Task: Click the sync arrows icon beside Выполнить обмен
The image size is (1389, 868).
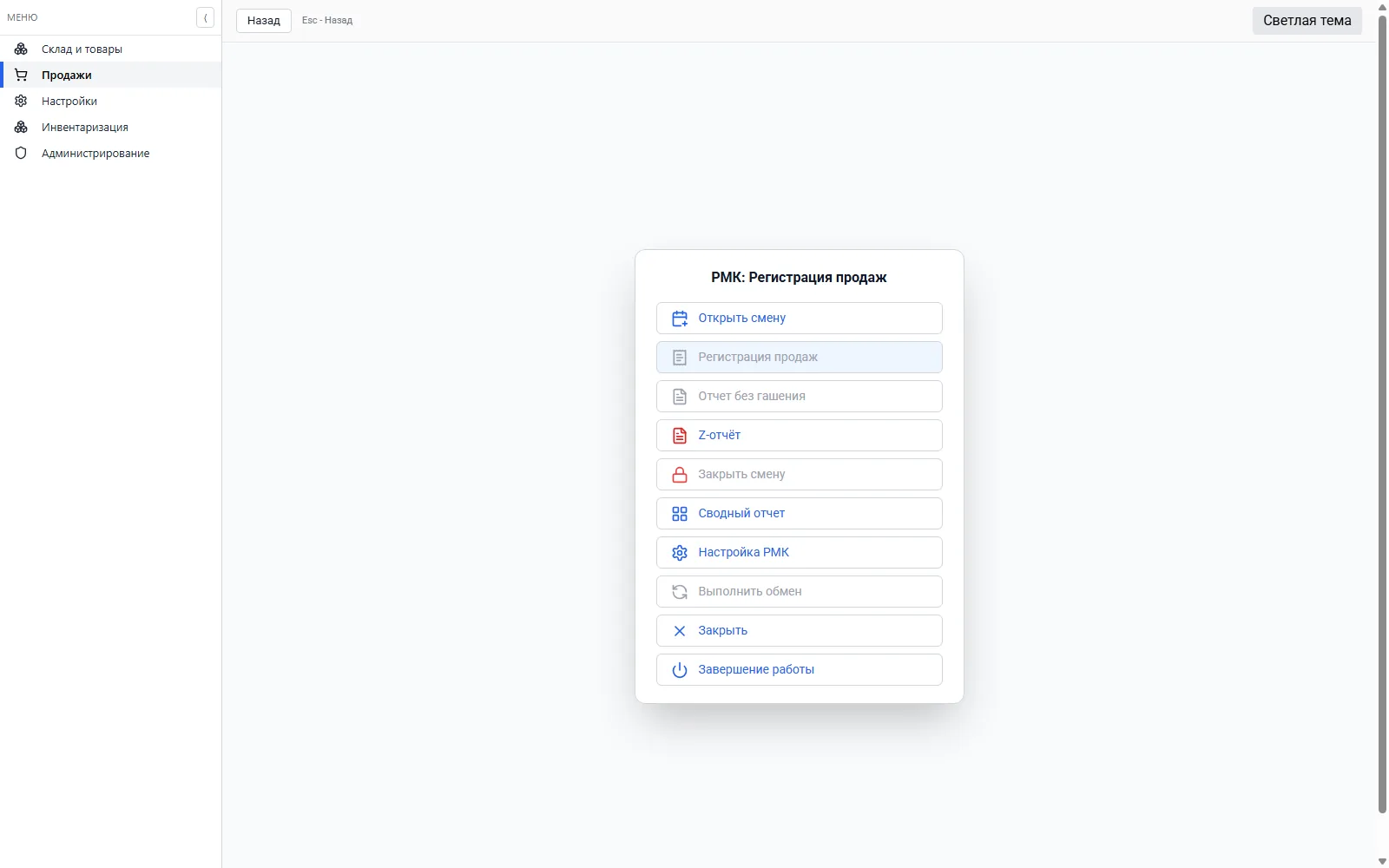Action: (680, 592)
